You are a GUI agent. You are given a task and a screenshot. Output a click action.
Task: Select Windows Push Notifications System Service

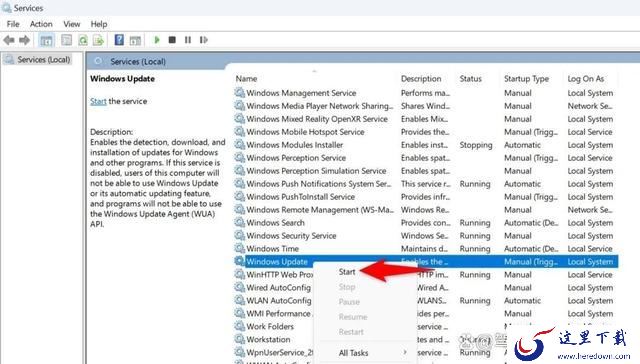click(x=426, y=184)
